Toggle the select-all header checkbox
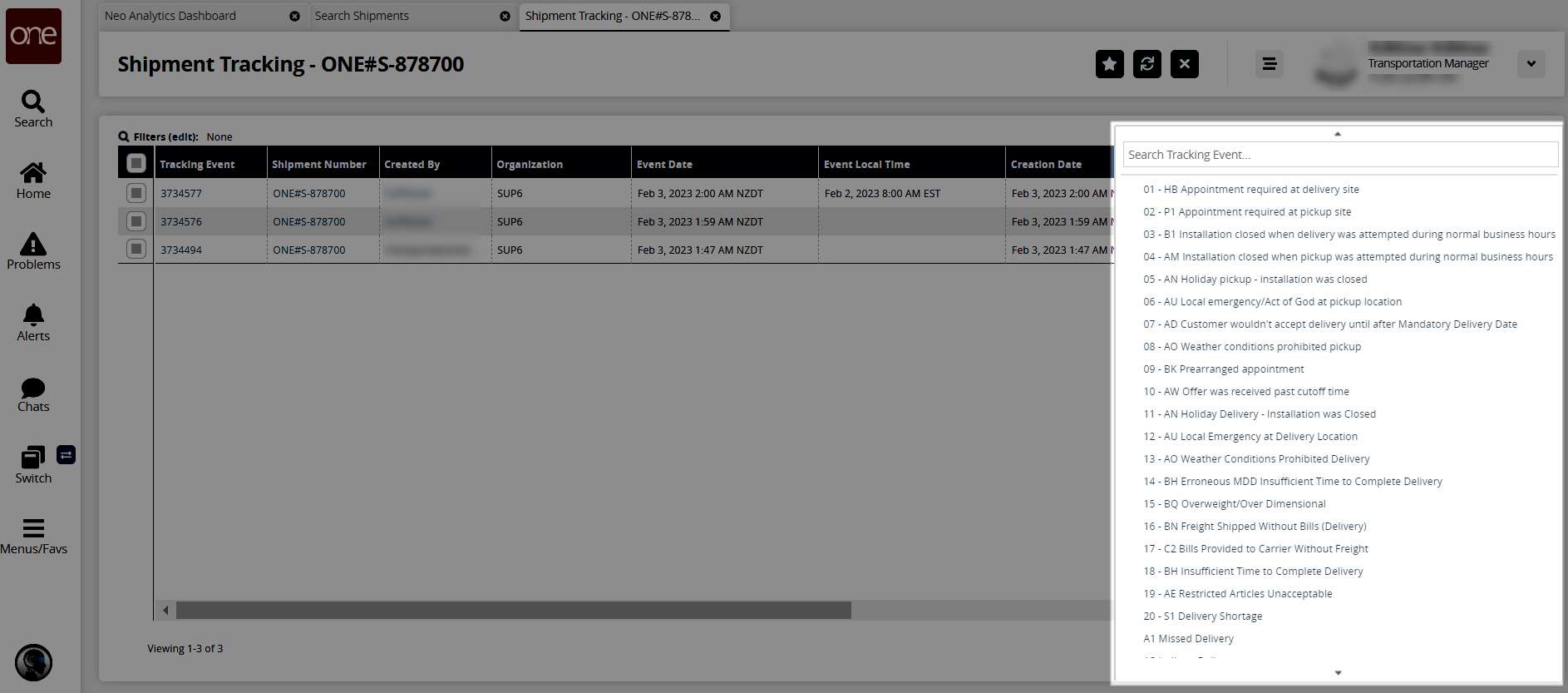Image resolution: width=1568 pixels, height=693 pixels. (136, 163)
